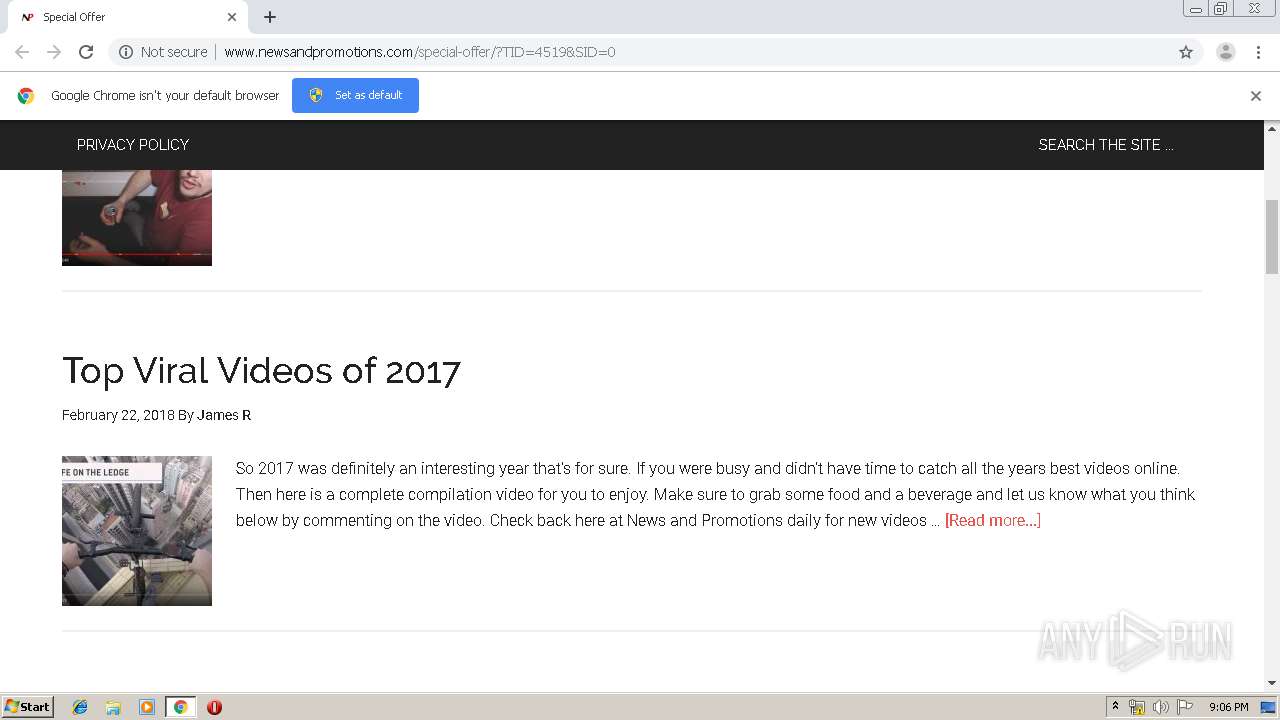Image resolution: width=1280 pixels, height=720 pixels.
Task: Close the Special Offer tab
Action: point(232,17)
